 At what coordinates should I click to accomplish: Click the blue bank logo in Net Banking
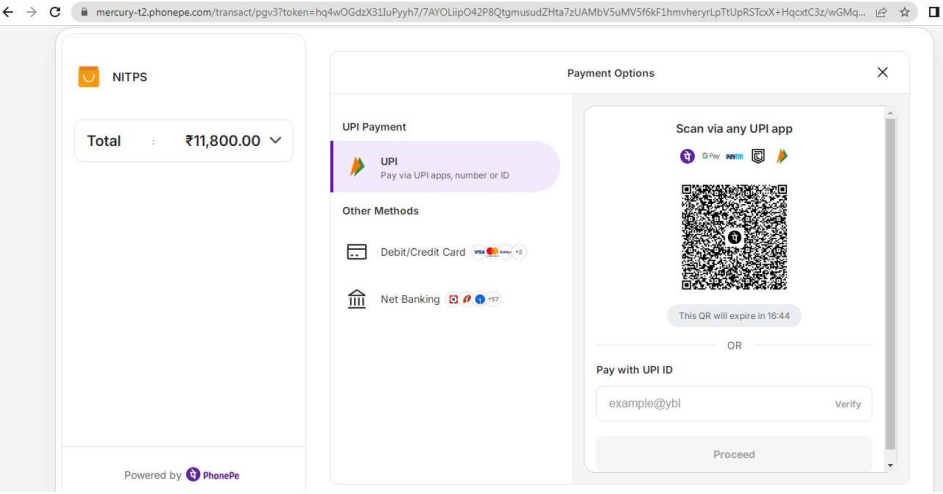pyautogui.click(x=480, y=299)
